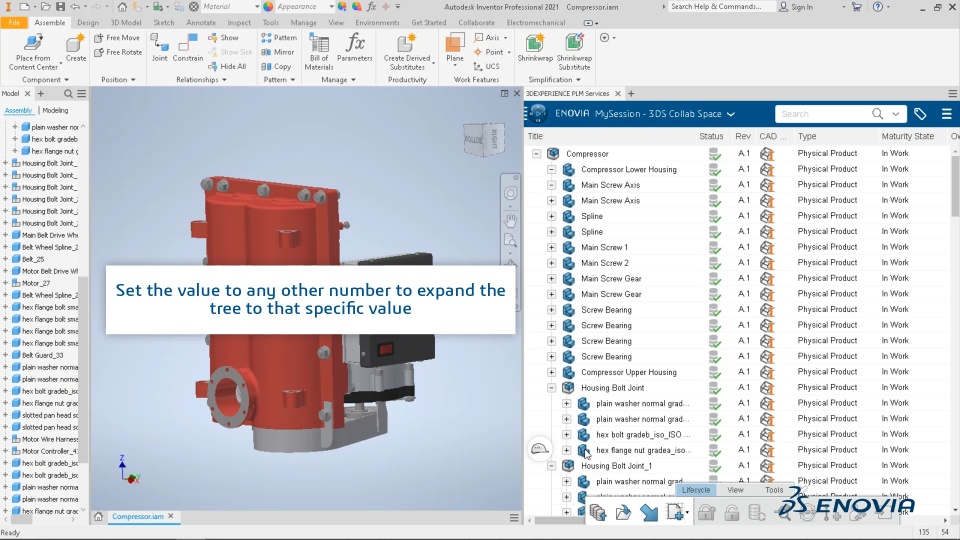Open the ENOVIA hamburger menu
Screen dimensions: 960x540
coord(946,114)
